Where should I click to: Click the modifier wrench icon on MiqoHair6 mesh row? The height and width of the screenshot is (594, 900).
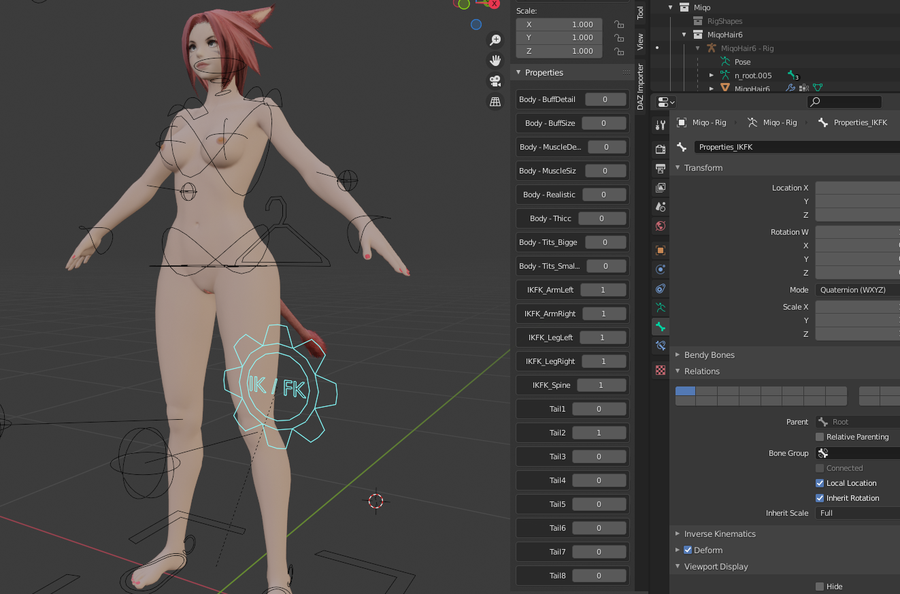pos(790,88)
